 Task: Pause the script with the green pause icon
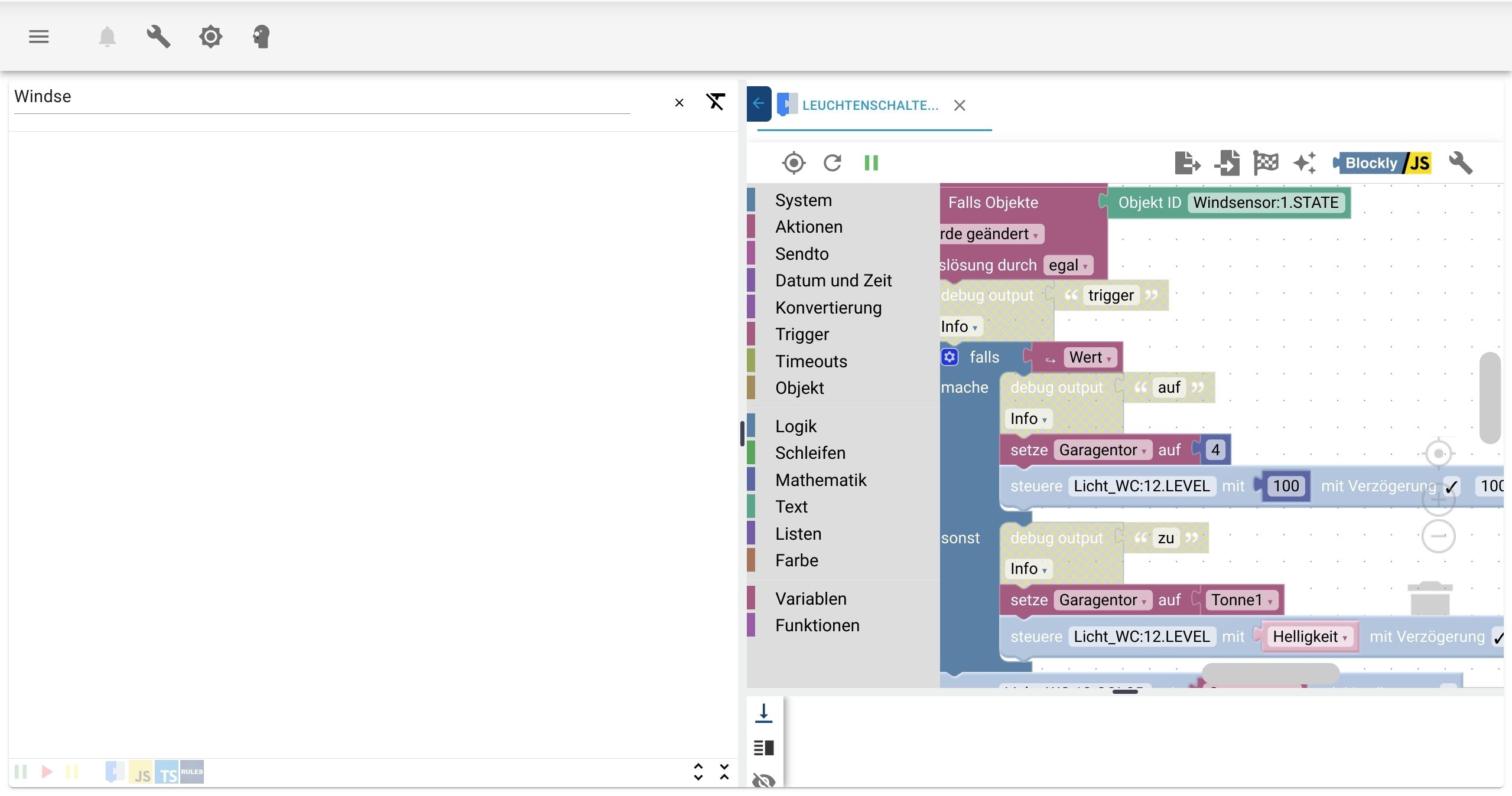tap(871, 163)
